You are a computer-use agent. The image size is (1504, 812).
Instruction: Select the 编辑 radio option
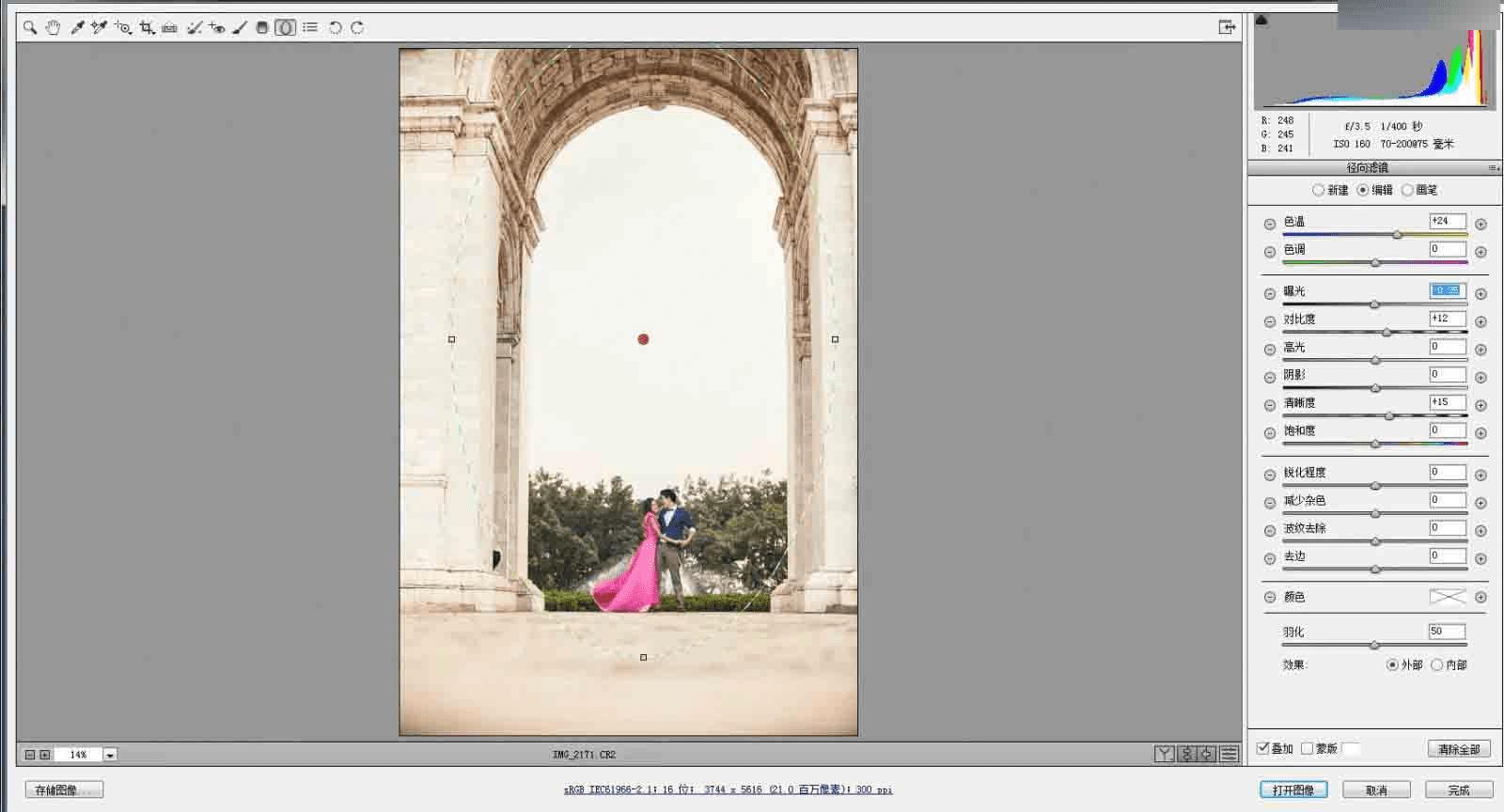coord(1363,190)
